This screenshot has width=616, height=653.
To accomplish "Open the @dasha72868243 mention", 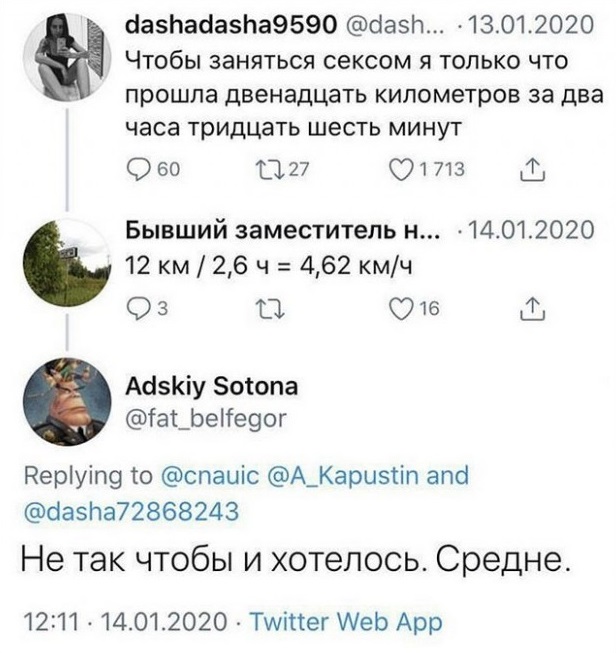I will tap(131, 512).
